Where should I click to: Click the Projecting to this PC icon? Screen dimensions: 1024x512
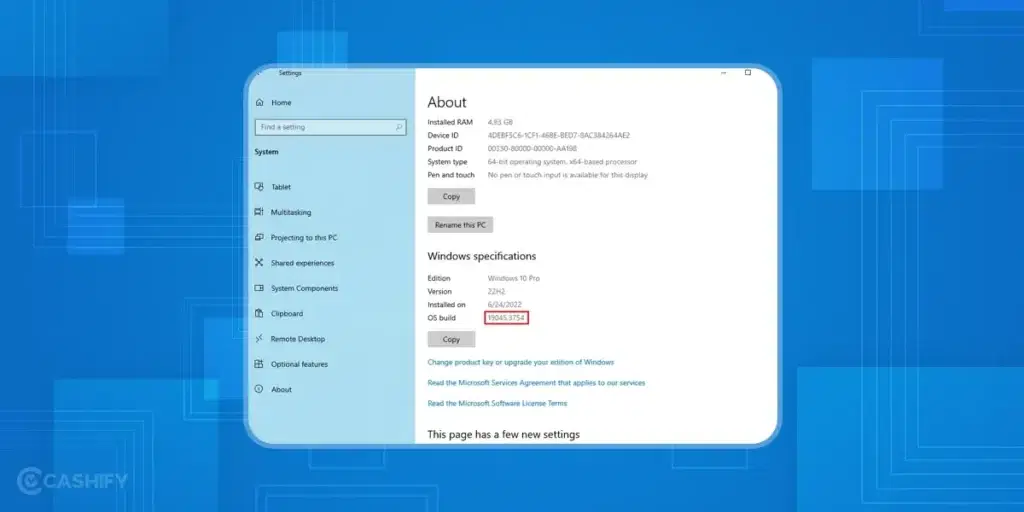coord(259,238)
